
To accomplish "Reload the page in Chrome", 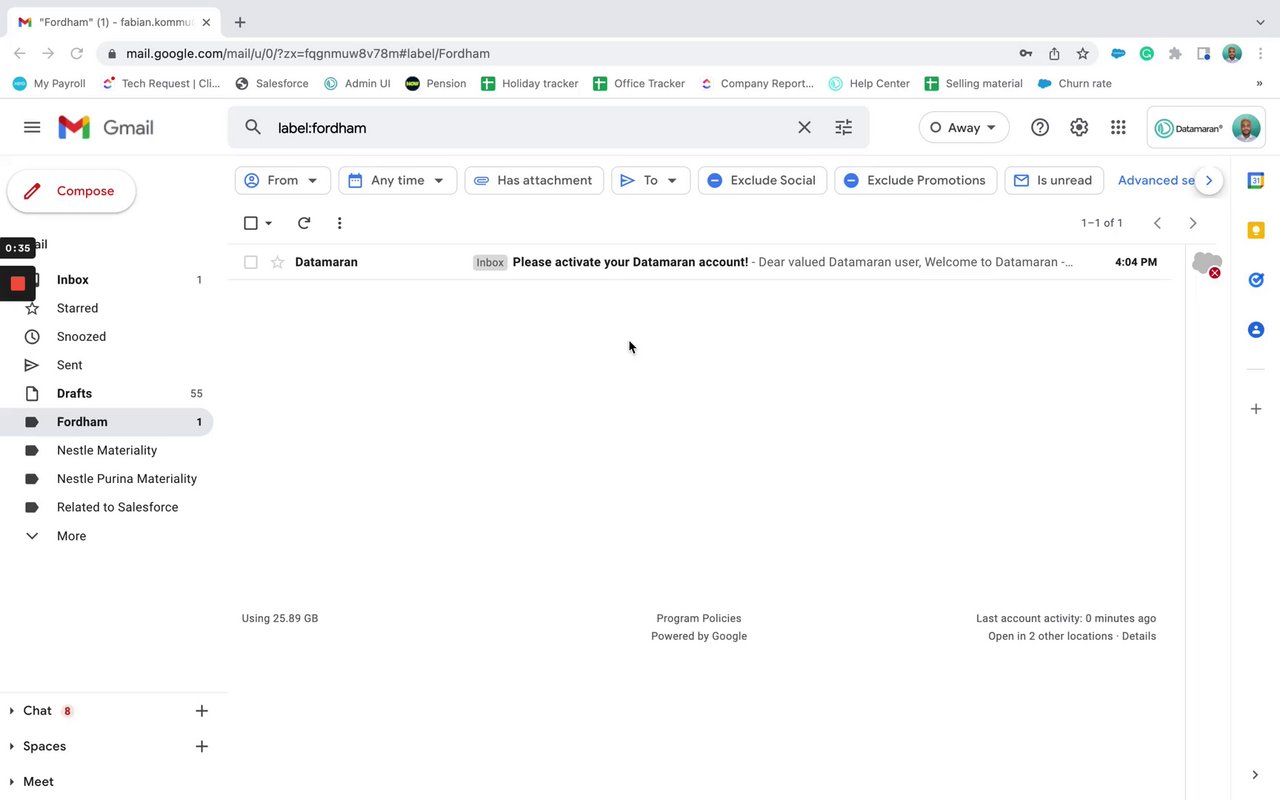I will (x=76, y=53).
